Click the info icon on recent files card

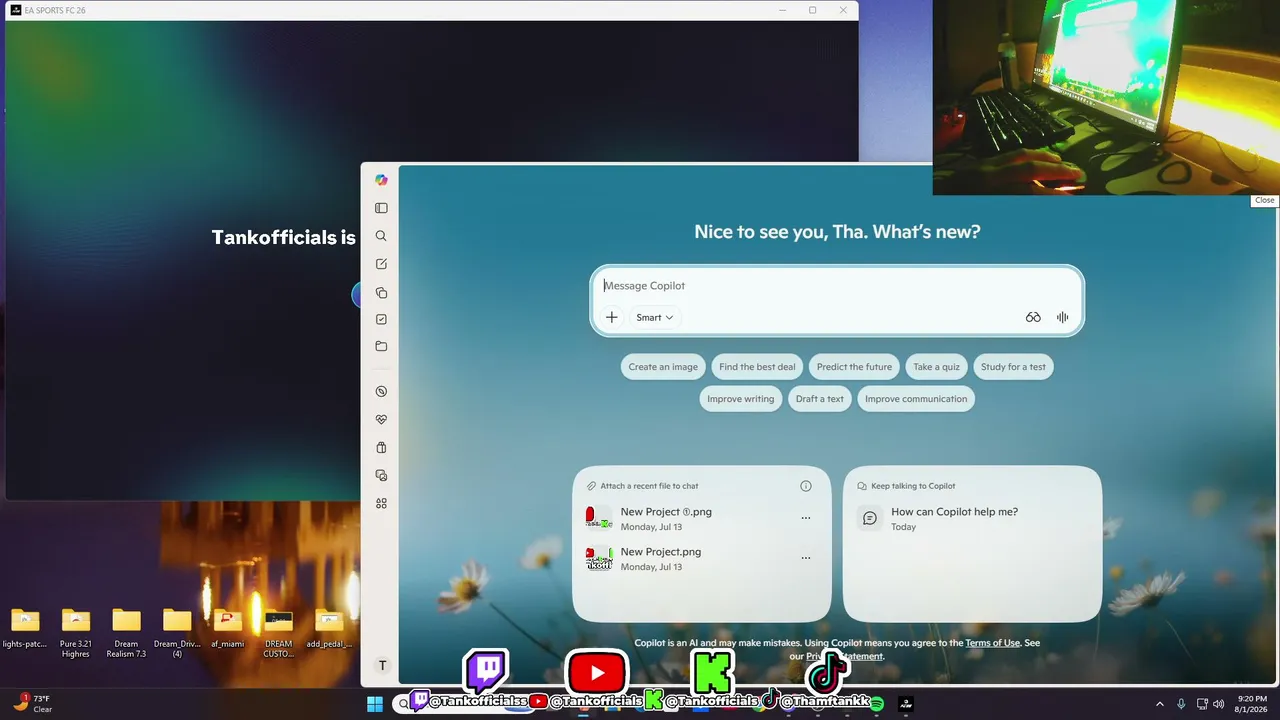[806, 486]
